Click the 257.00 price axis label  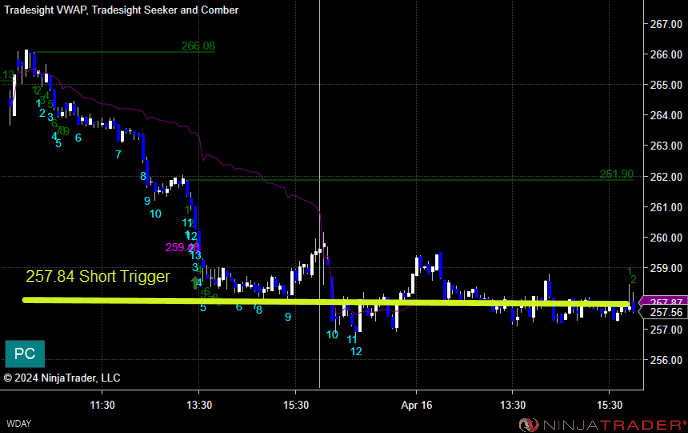[x=666, y=329]
